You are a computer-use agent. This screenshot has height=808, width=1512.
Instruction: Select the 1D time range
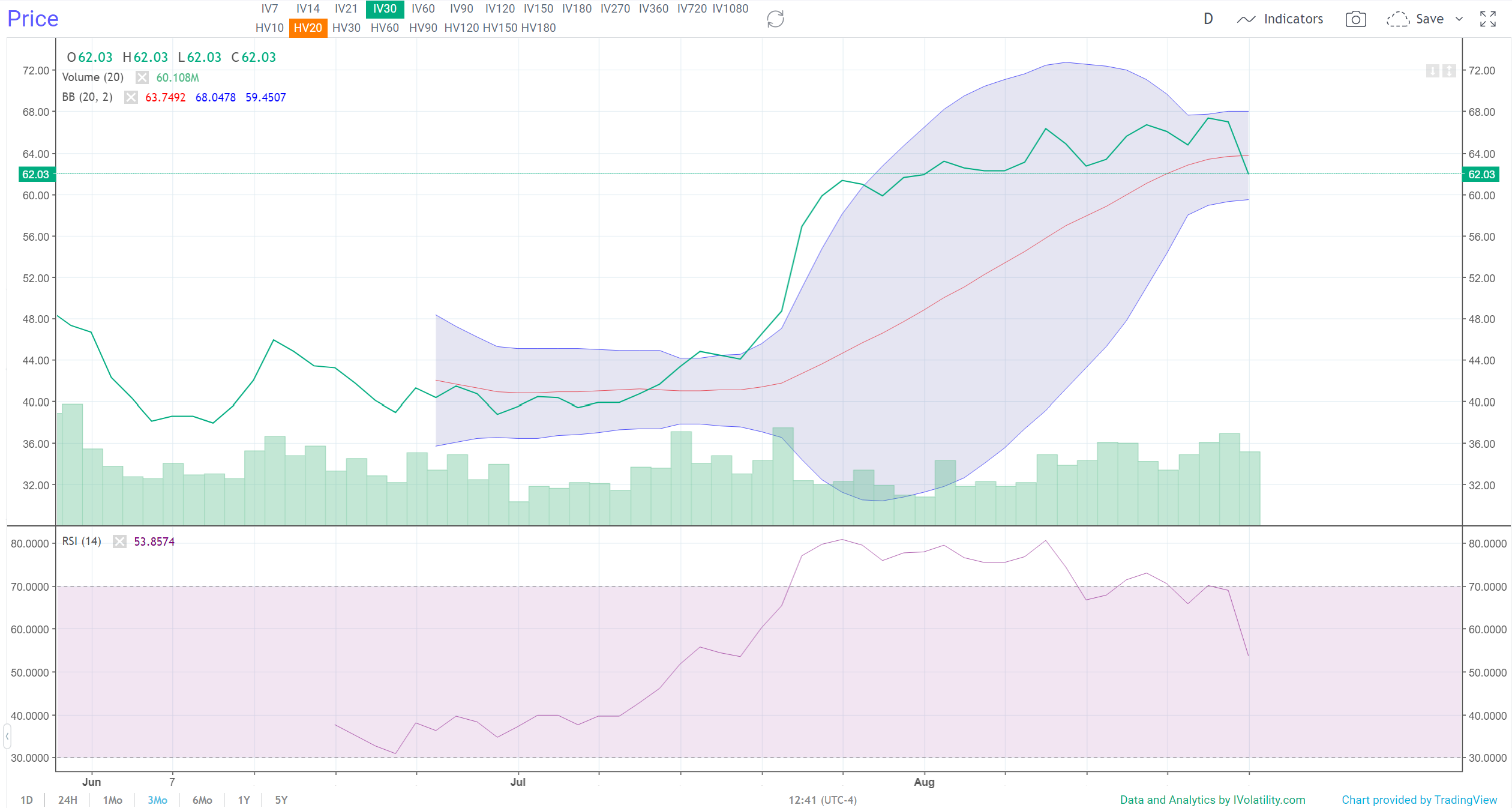tap(26, 800)
